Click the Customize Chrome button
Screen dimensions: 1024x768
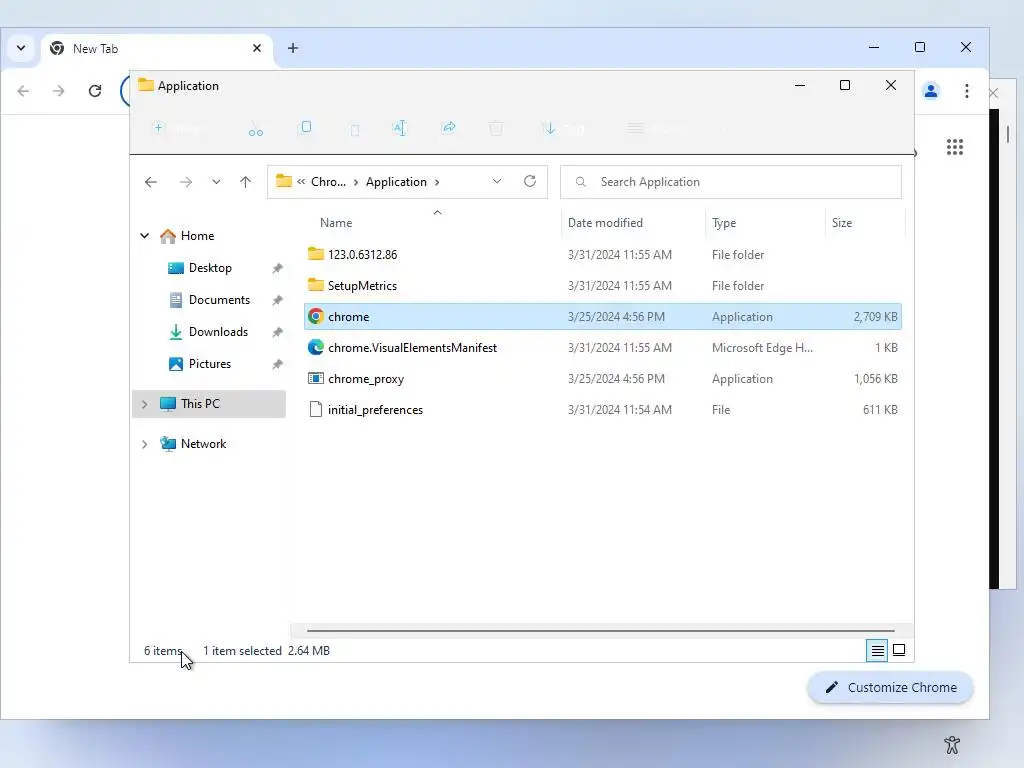[890, 688]
